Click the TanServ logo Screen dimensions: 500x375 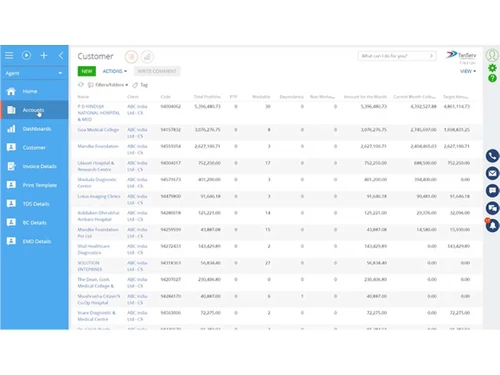461,56
